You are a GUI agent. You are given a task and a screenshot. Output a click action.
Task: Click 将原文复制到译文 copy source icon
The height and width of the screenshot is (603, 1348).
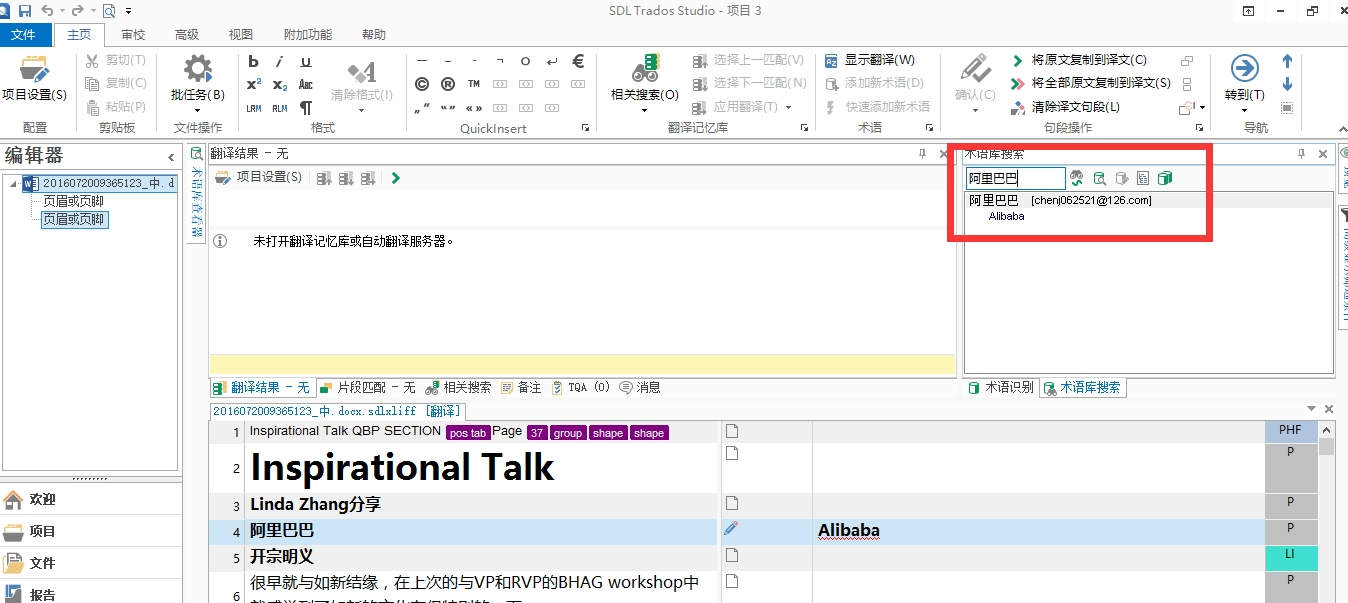pyautogui.click(x=1017, y=60)
